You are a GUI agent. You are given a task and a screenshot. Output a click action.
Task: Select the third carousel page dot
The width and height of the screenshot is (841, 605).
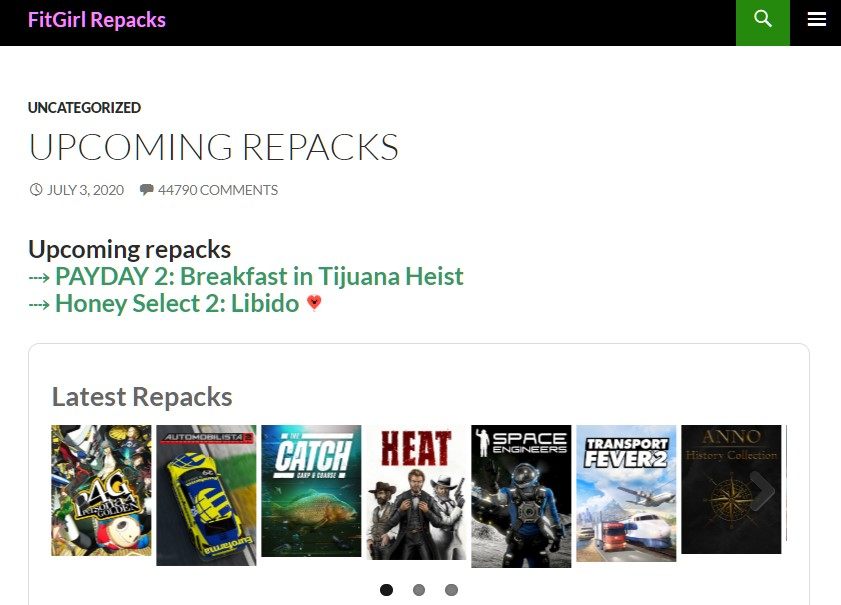(452, 590)
